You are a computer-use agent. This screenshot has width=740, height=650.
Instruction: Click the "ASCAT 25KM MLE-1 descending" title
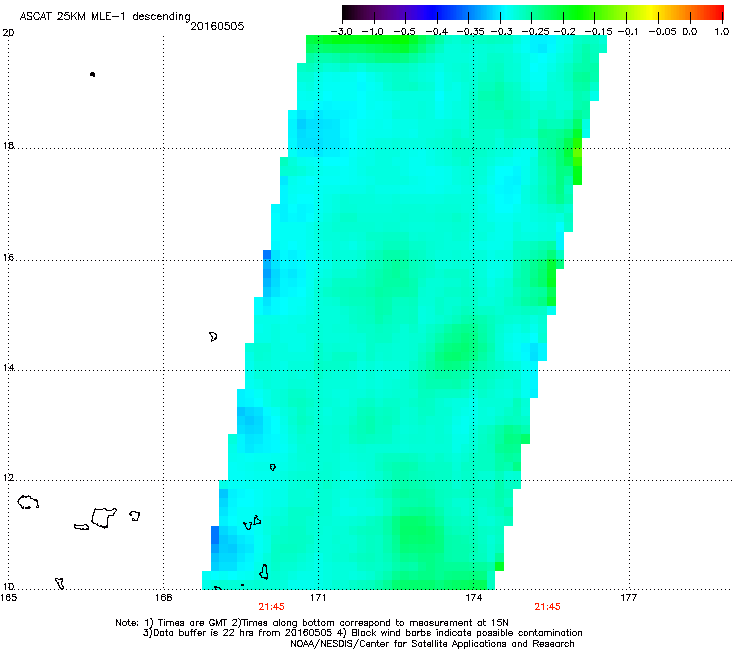coord(105,16)
